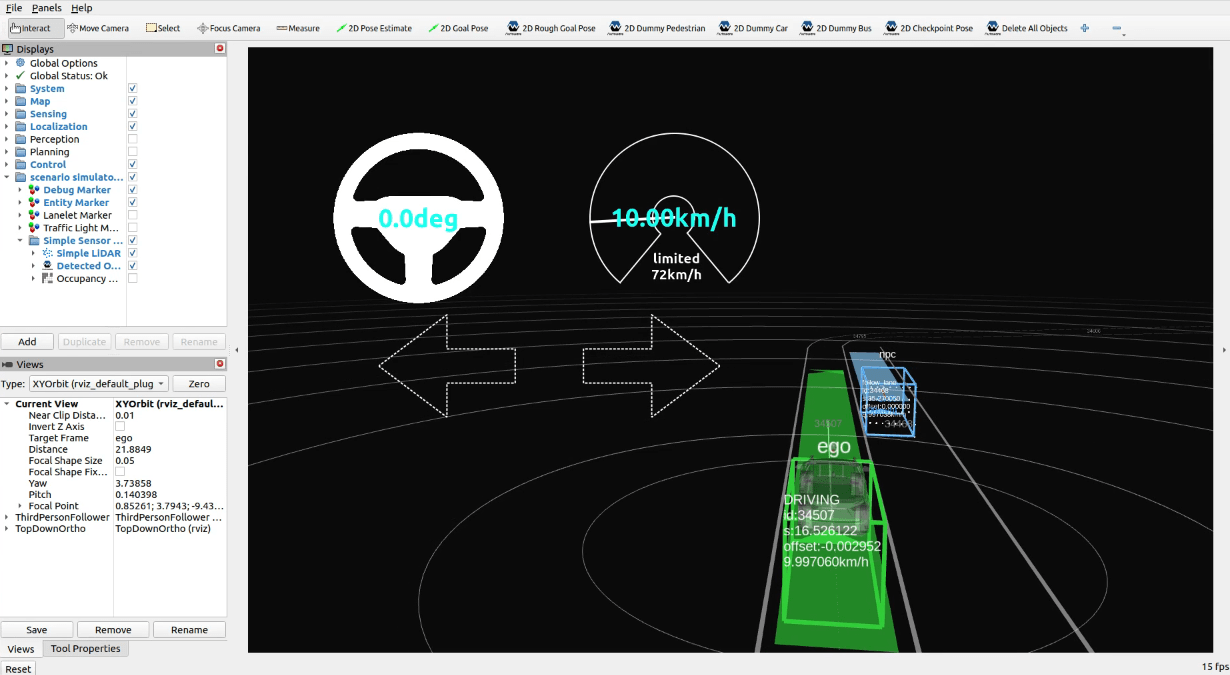The width and height of the screenshot is (1230, 675).
Task: Activate the 2D Goal Pose tool
Action: [458, 28]
